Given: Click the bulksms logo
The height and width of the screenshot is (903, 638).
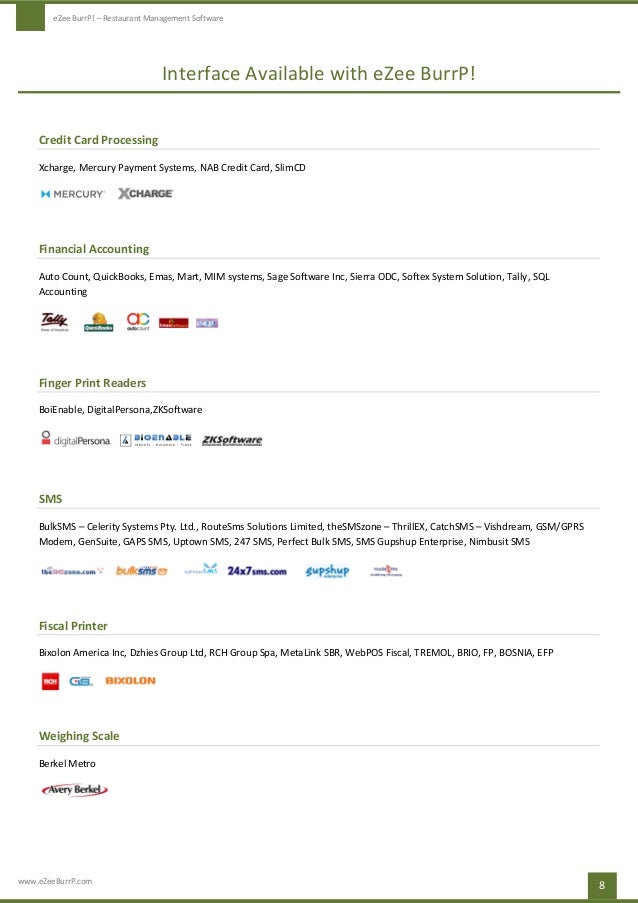Looking at the screenshot, I should [142, 571].
